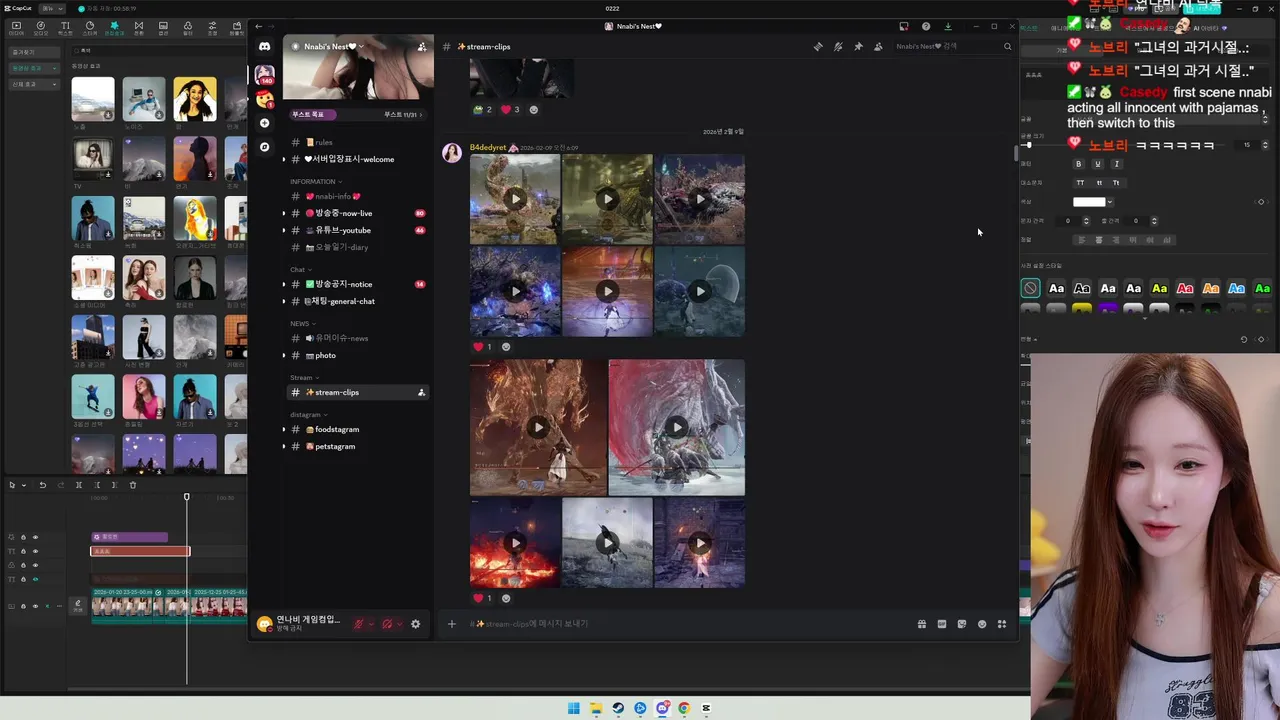This screenshot has width=1280, height=720.
Task: Add reaction smiley under the six-clip post
Action: [x=505, y=347]
